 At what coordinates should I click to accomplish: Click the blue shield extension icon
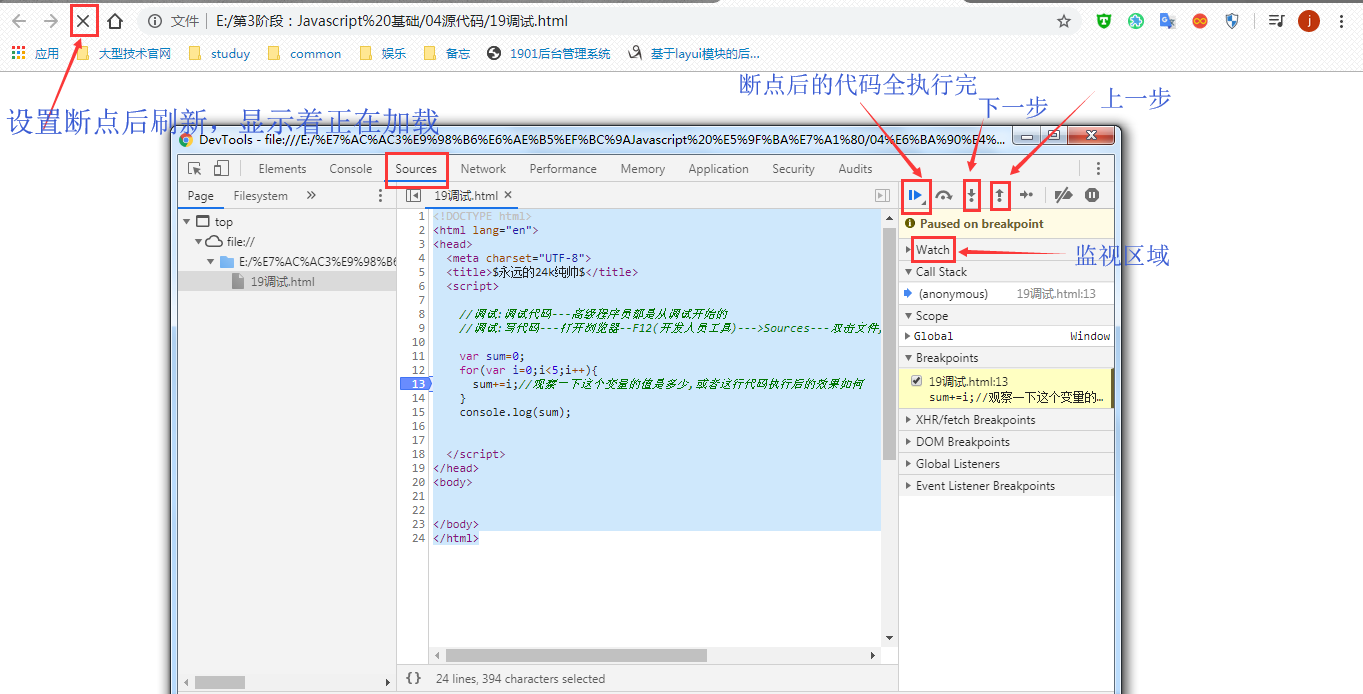[1232, 21]
